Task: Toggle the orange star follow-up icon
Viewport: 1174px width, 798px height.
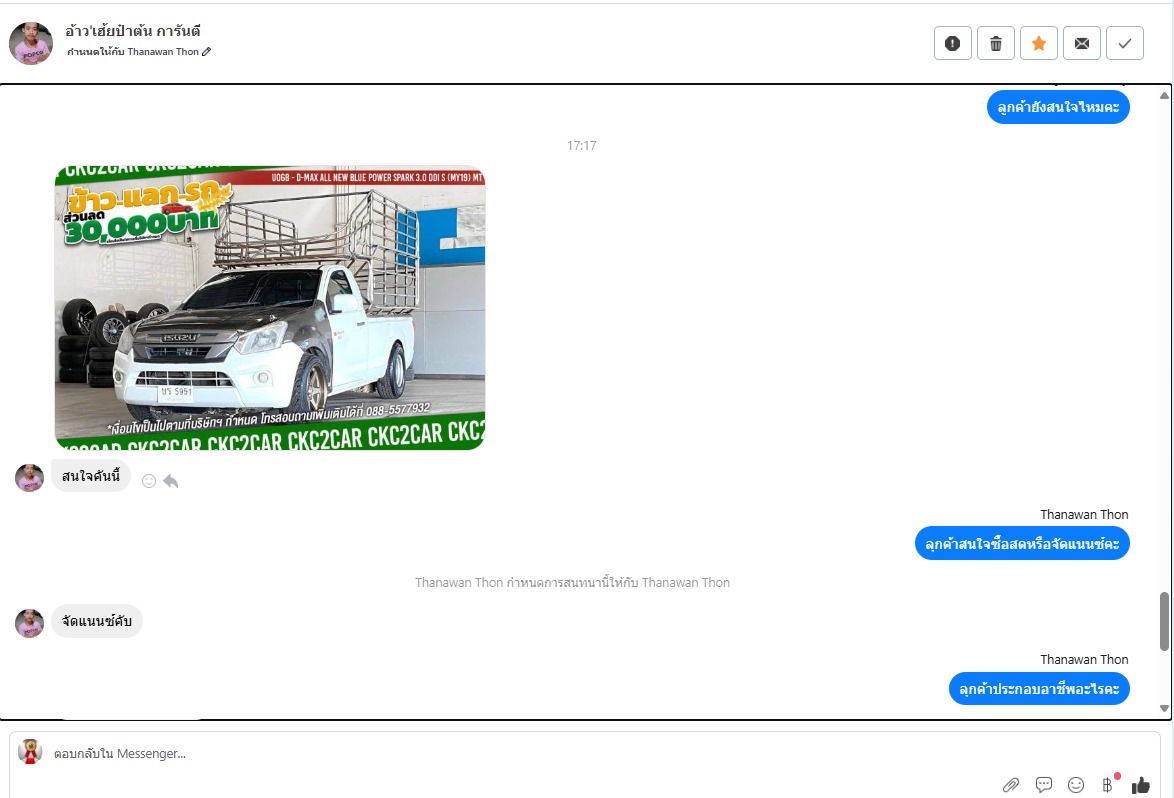Action: click(x=1038, y=43)
